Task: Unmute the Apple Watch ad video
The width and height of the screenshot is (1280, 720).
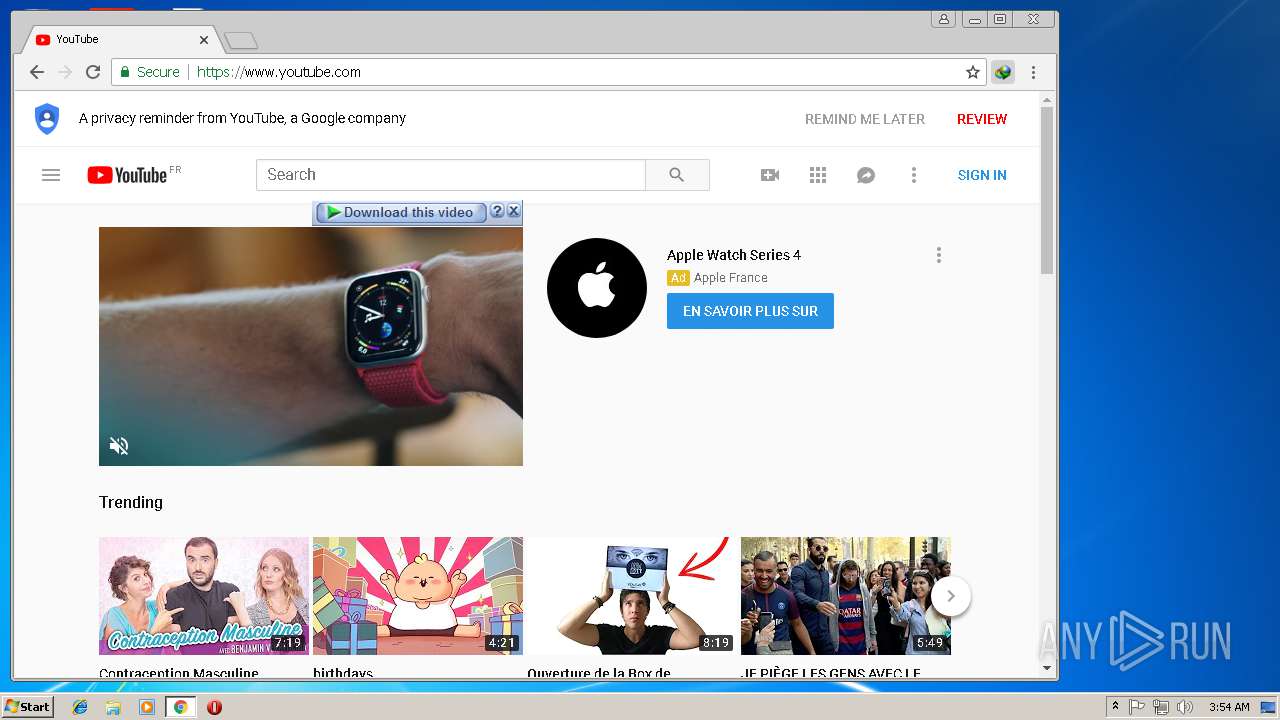Action: coord(119,446)
